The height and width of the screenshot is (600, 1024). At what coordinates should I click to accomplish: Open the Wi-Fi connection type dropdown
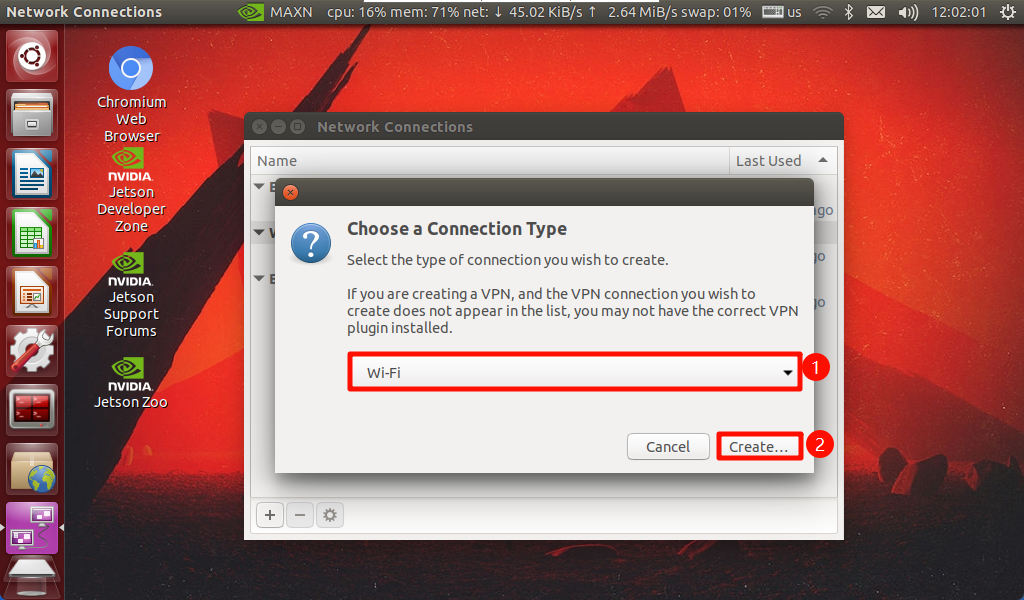(x=575, y=372)
